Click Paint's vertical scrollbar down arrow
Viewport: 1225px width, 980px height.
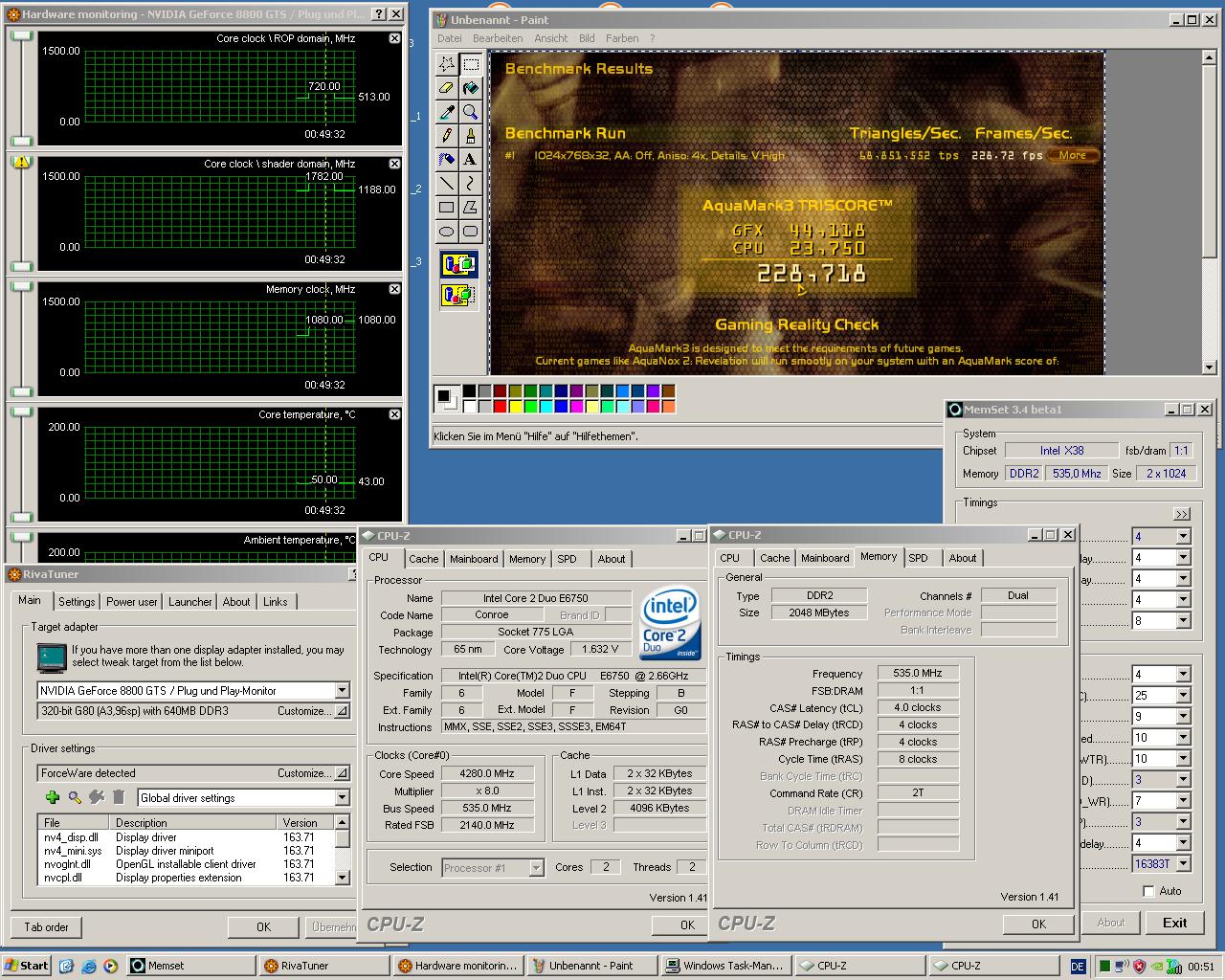pyautogui.click(x=1210, y=367)
